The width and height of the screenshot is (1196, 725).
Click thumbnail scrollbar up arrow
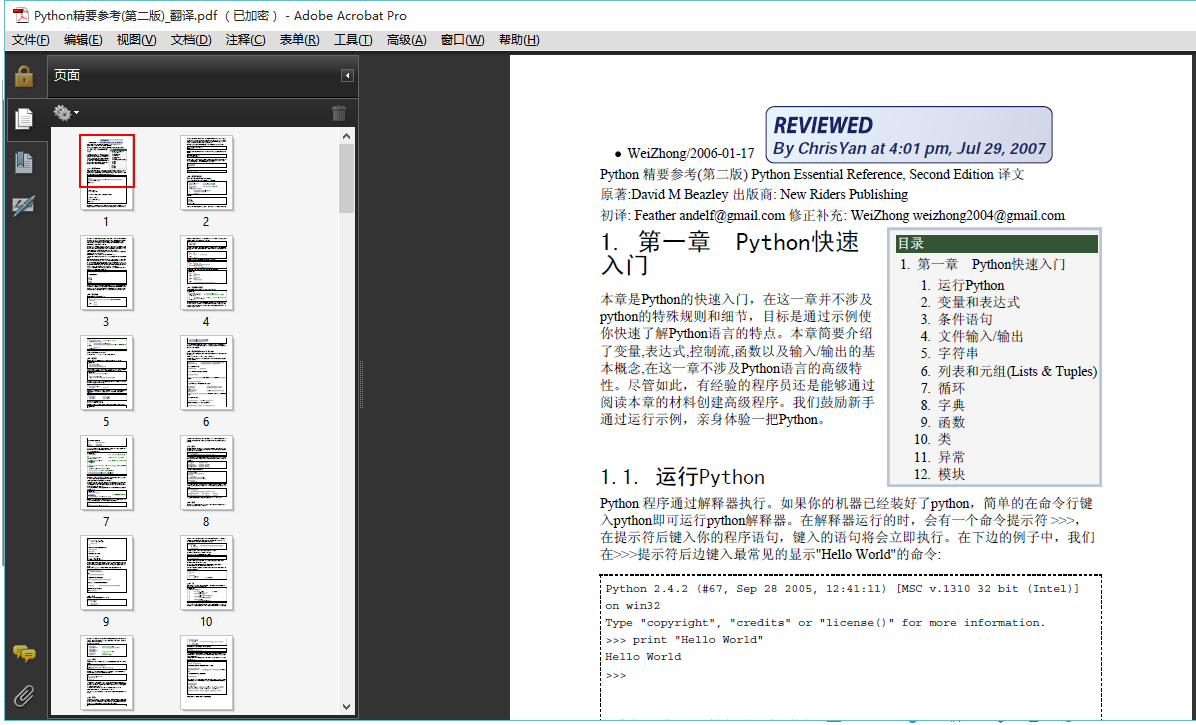pyautogui.click(x=346, y=136)
